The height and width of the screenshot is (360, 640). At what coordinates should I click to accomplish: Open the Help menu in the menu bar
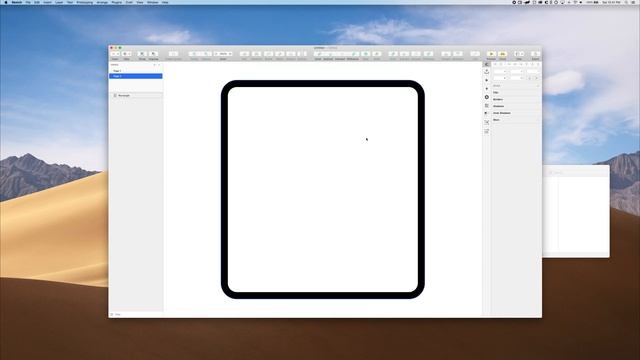tap(165, 2)
